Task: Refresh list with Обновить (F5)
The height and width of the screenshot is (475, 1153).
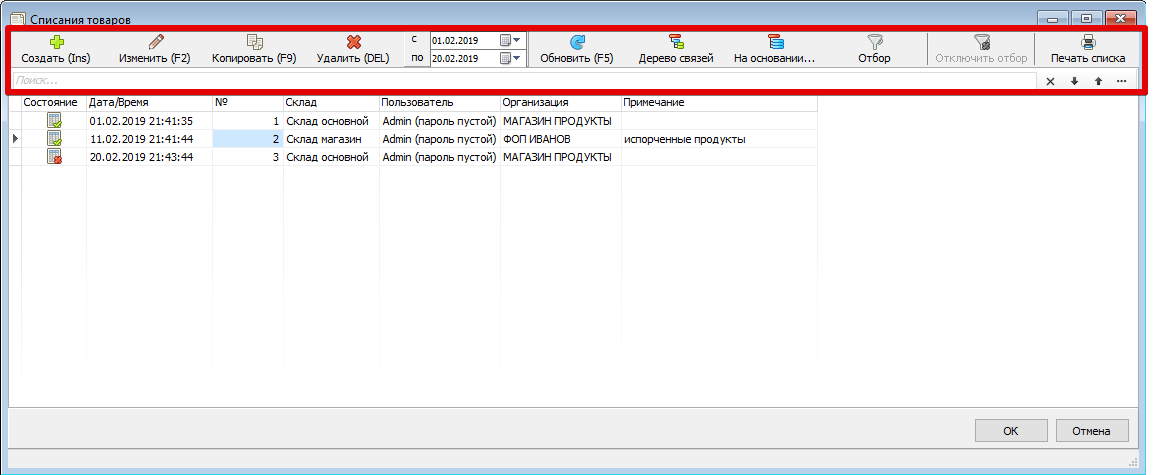Action: (576, 50)
